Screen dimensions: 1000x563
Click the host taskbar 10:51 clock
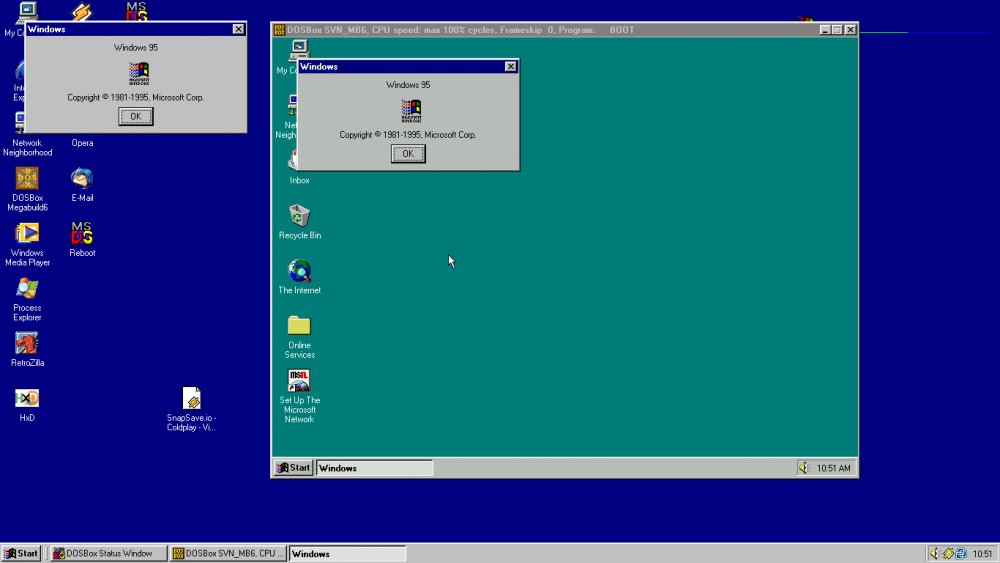pyautogui.click(x=982, y=553)
